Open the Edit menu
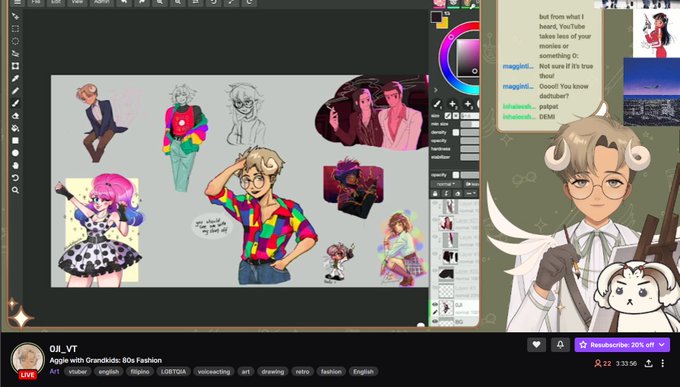Screen dimensions: 680x387 click(x=56, y=2)
